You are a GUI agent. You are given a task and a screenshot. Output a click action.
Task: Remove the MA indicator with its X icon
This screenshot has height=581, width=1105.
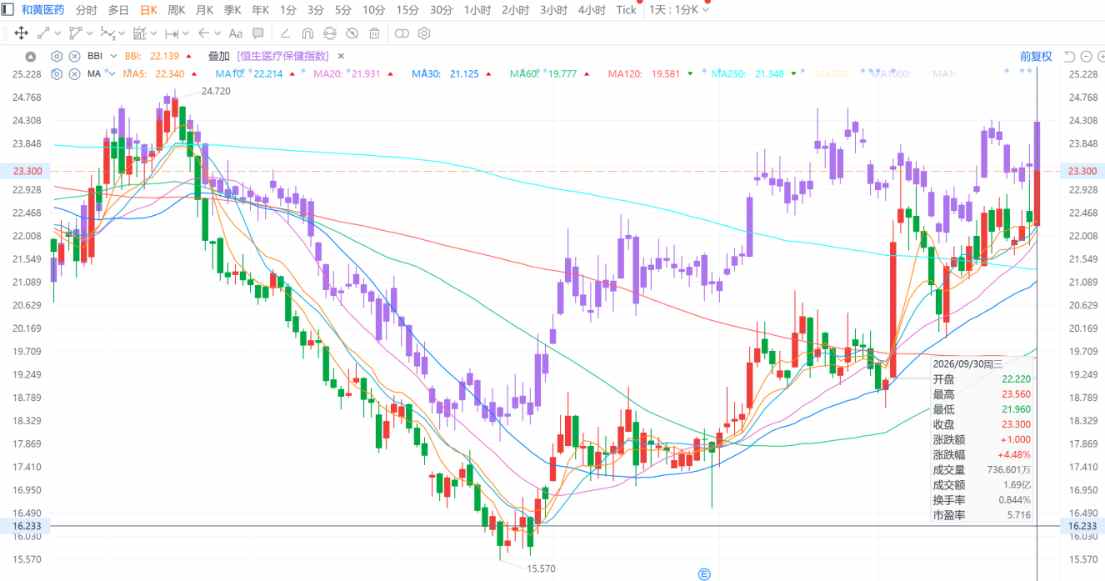[74, 74]
